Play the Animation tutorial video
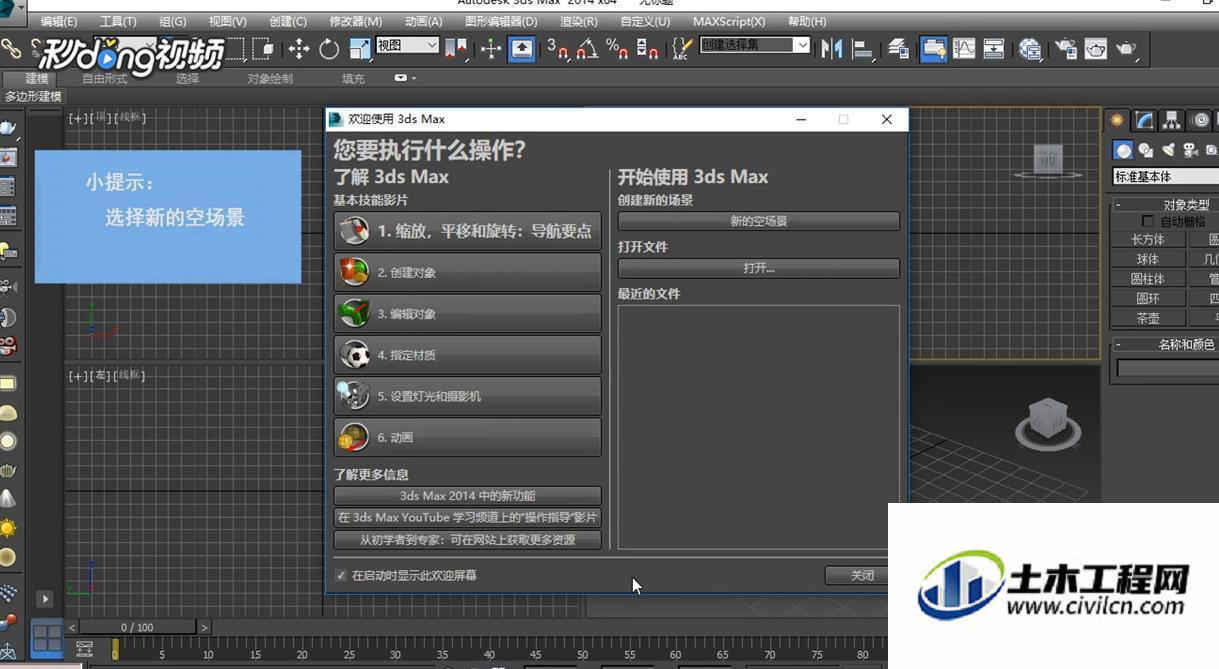 click(x=467, y=437)
